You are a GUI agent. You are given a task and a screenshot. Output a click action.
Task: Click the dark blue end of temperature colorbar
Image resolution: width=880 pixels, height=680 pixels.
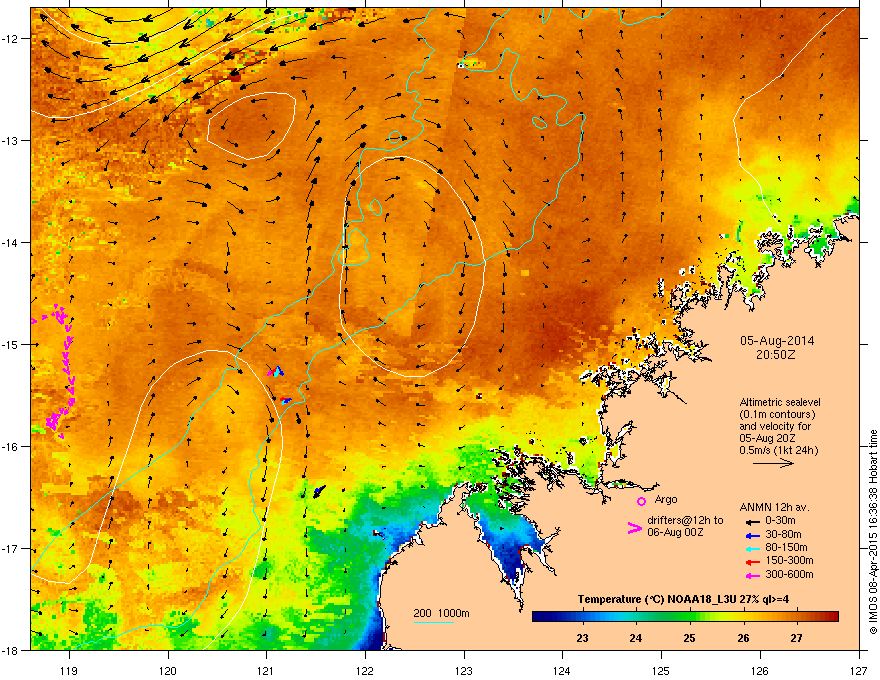pos(539,617)
